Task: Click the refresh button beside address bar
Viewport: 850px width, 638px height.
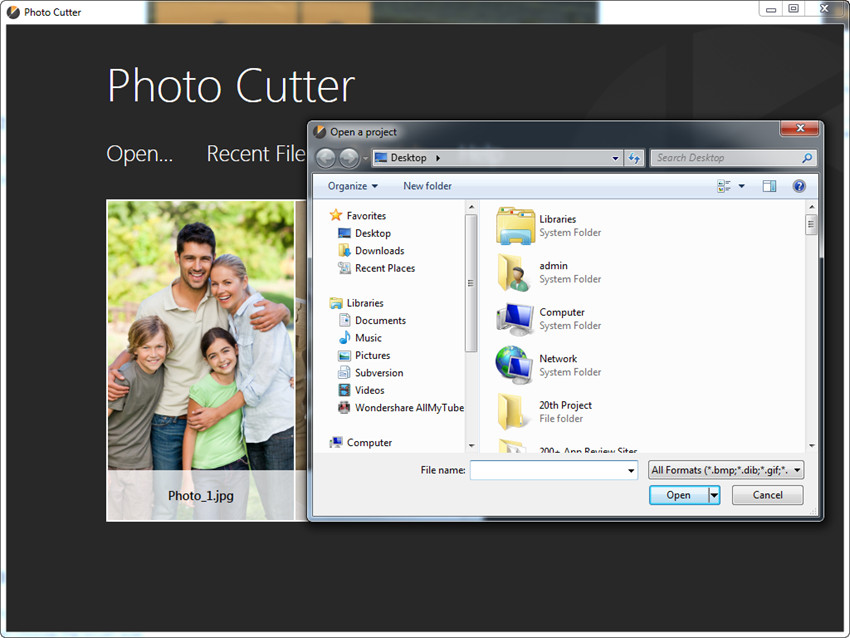Action: tap(634, 158)
